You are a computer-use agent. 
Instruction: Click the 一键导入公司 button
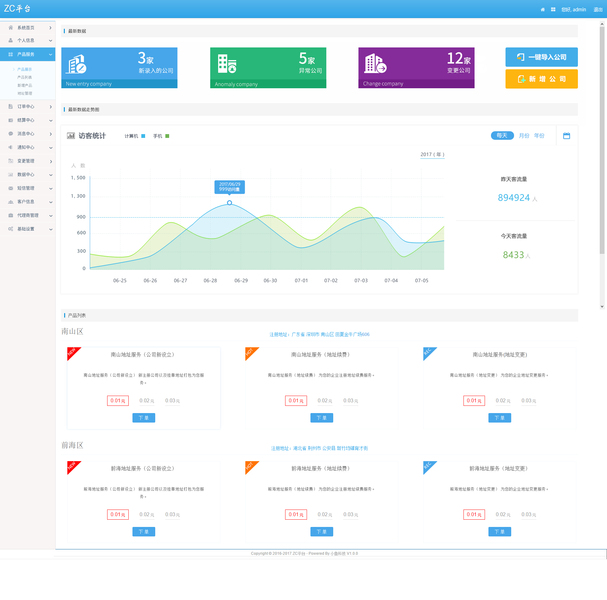pos(542,57)
